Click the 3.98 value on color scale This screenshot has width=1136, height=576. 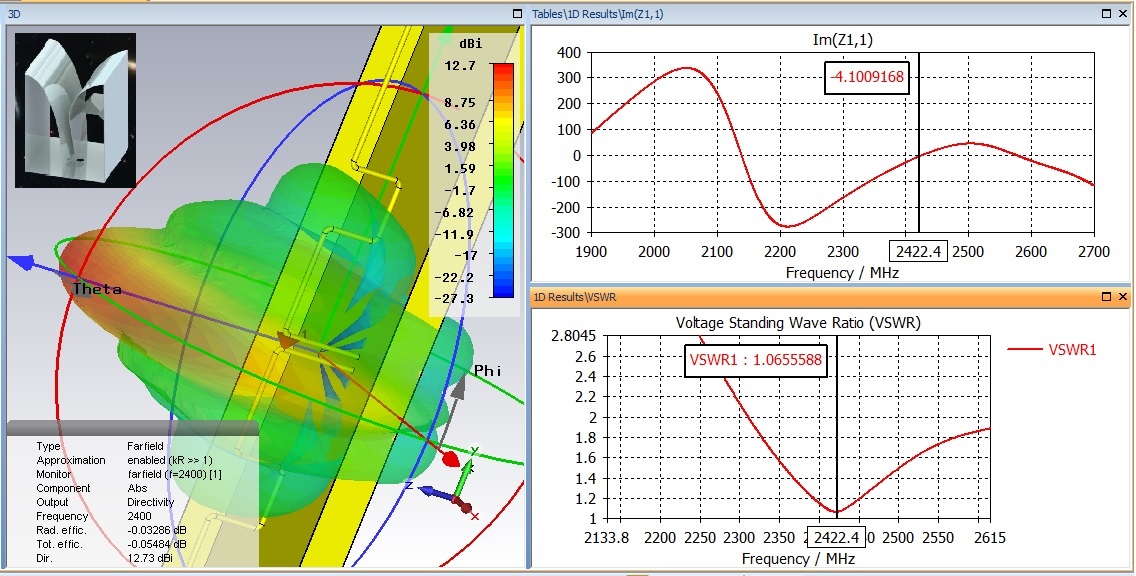(x=459, y=147)
